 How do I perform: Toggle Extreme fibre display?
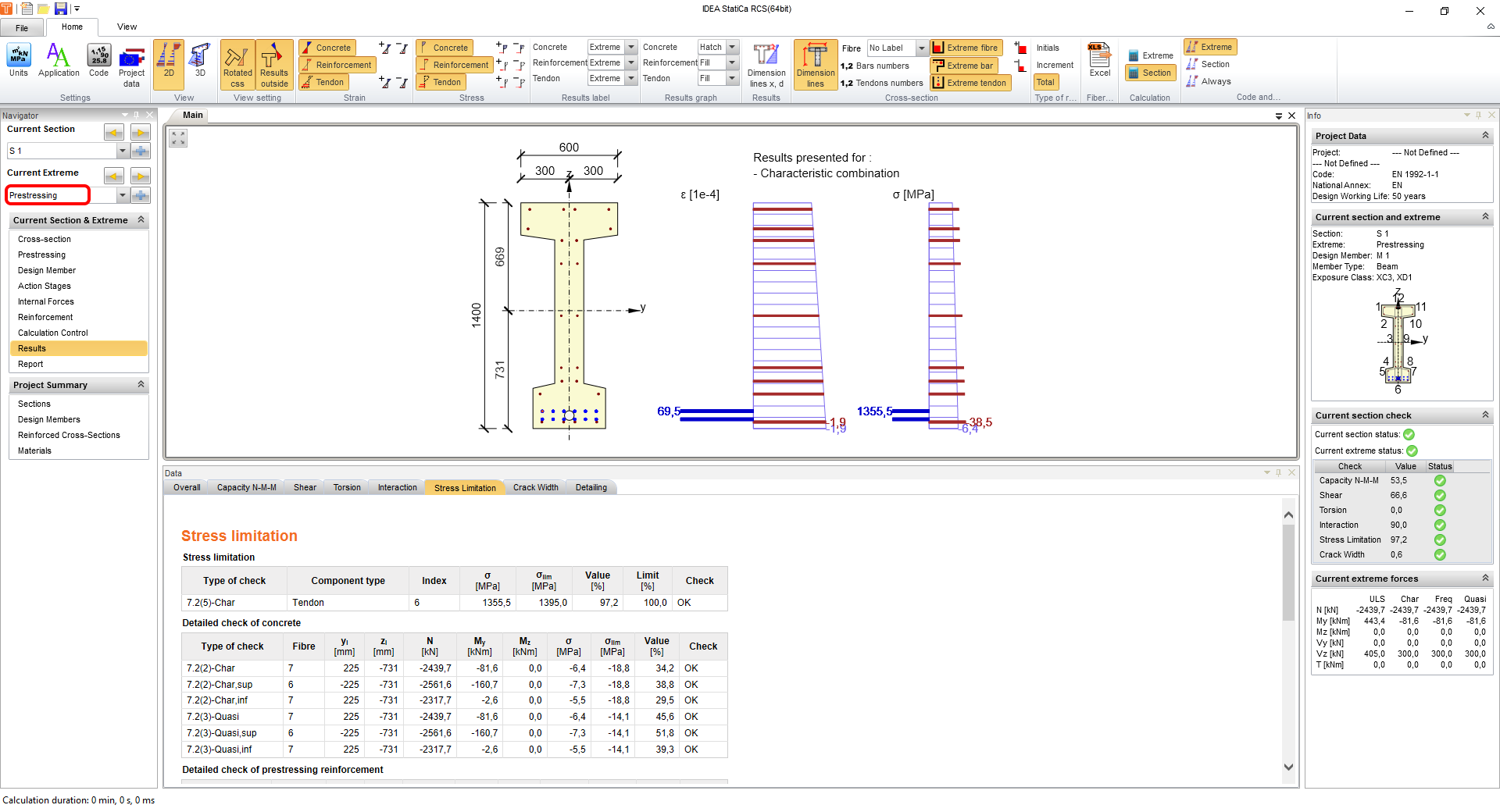click(x=966, y=48)
